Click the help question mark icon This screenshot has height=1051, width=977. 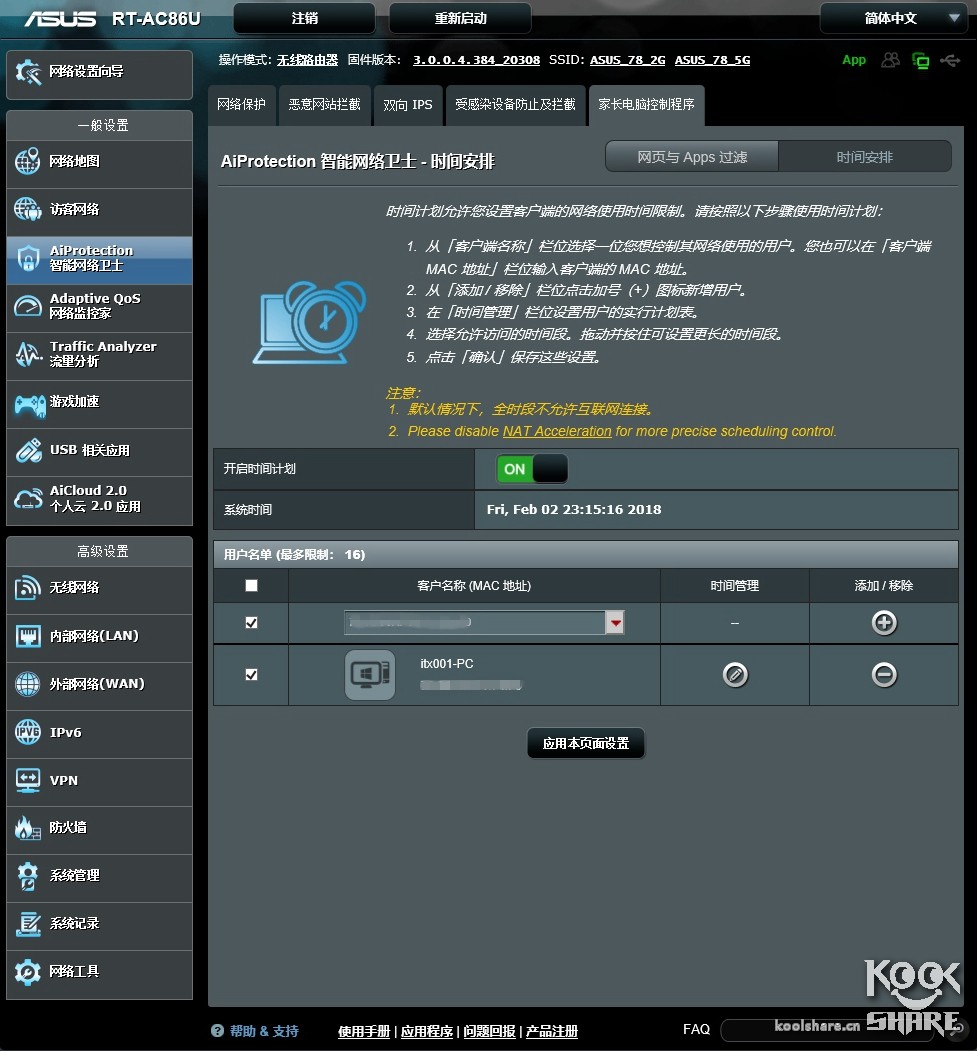click(217, 1031)
